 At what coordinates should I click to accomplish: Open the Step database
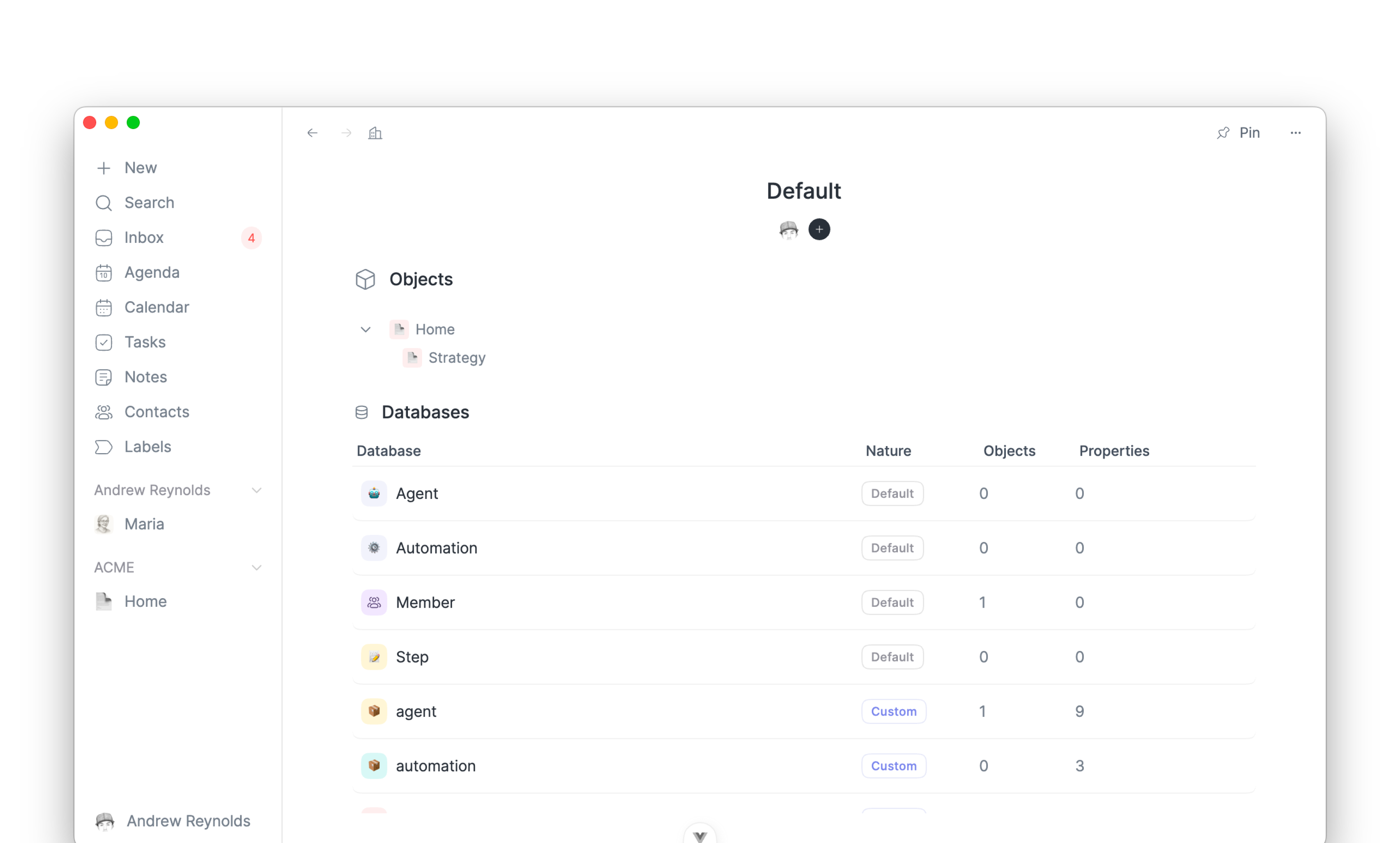[412, 657]
